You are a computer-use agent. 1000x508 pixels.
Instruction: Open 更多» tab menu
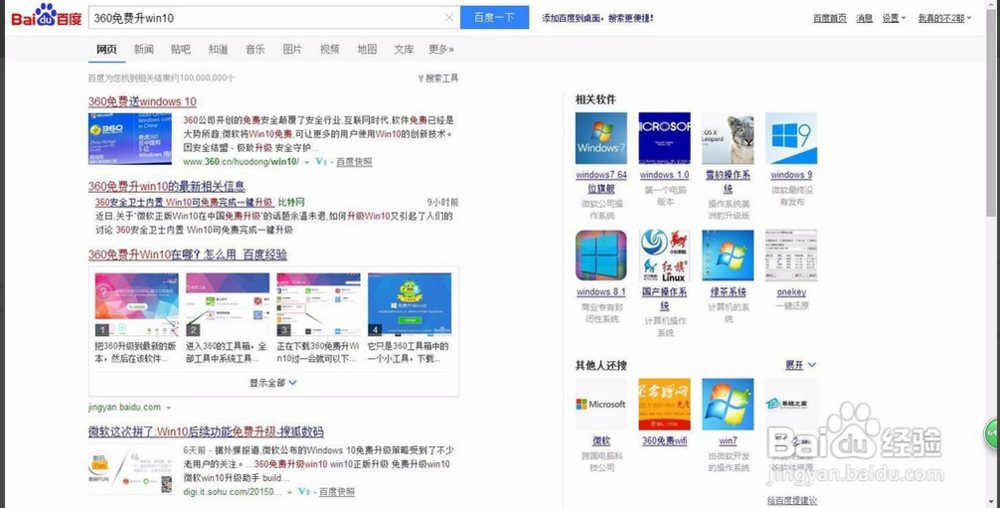pyautogui.click(x=441, y=49)
